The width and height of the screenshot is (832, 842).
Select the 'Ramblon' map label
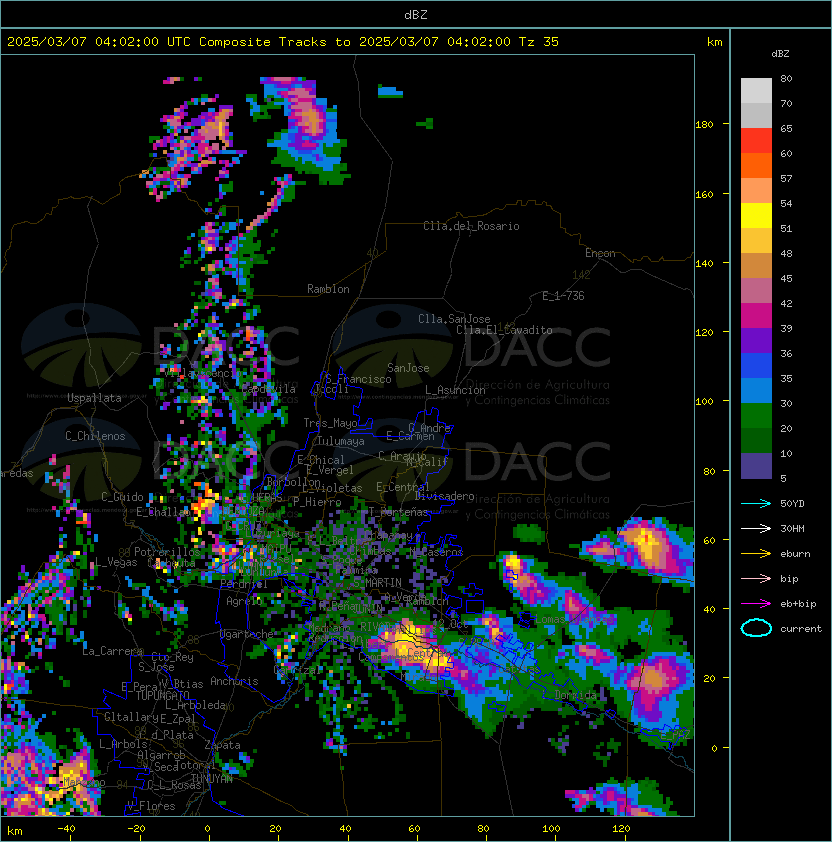click(328, 289)
